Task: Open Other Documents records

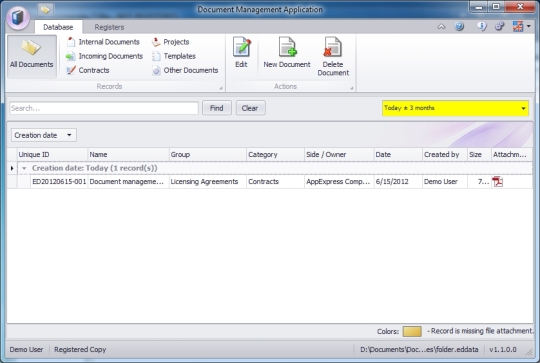Action: [x=185, y=70]
